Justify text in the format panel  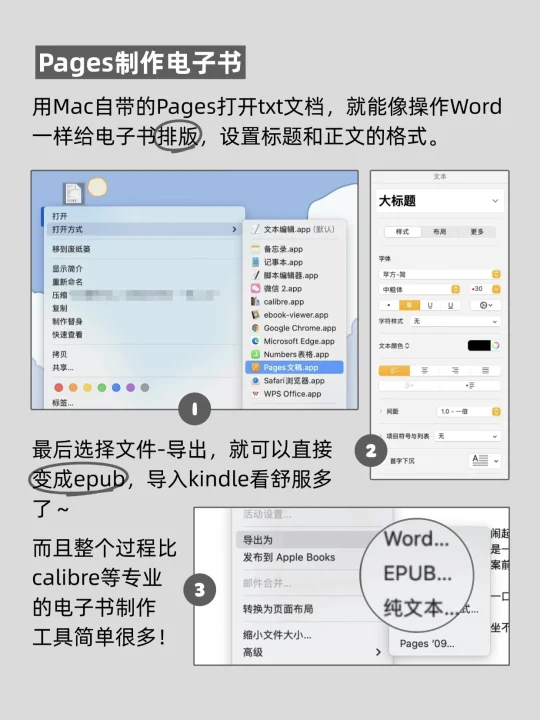(x=485, y=371)
